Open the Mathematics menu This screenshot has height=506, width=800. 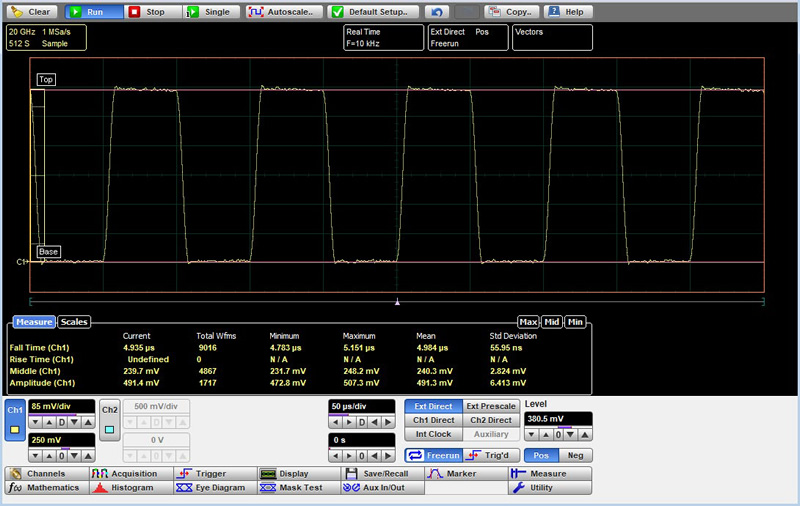click(47, 488)
